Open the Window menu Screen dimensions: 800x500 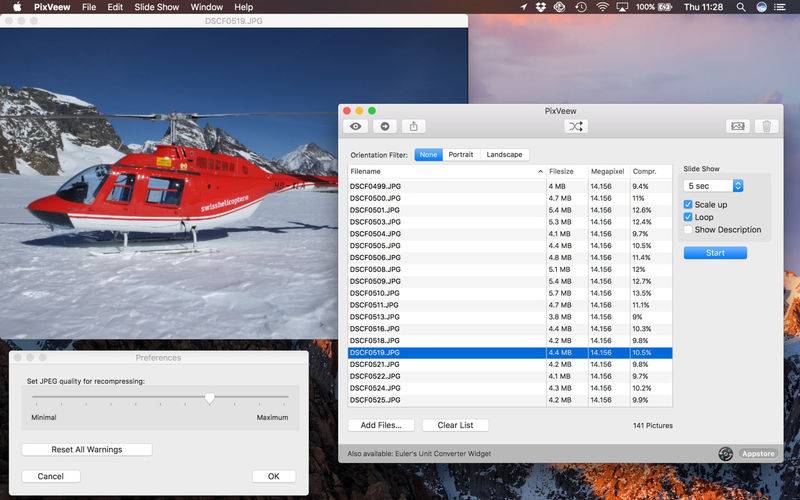206,7
